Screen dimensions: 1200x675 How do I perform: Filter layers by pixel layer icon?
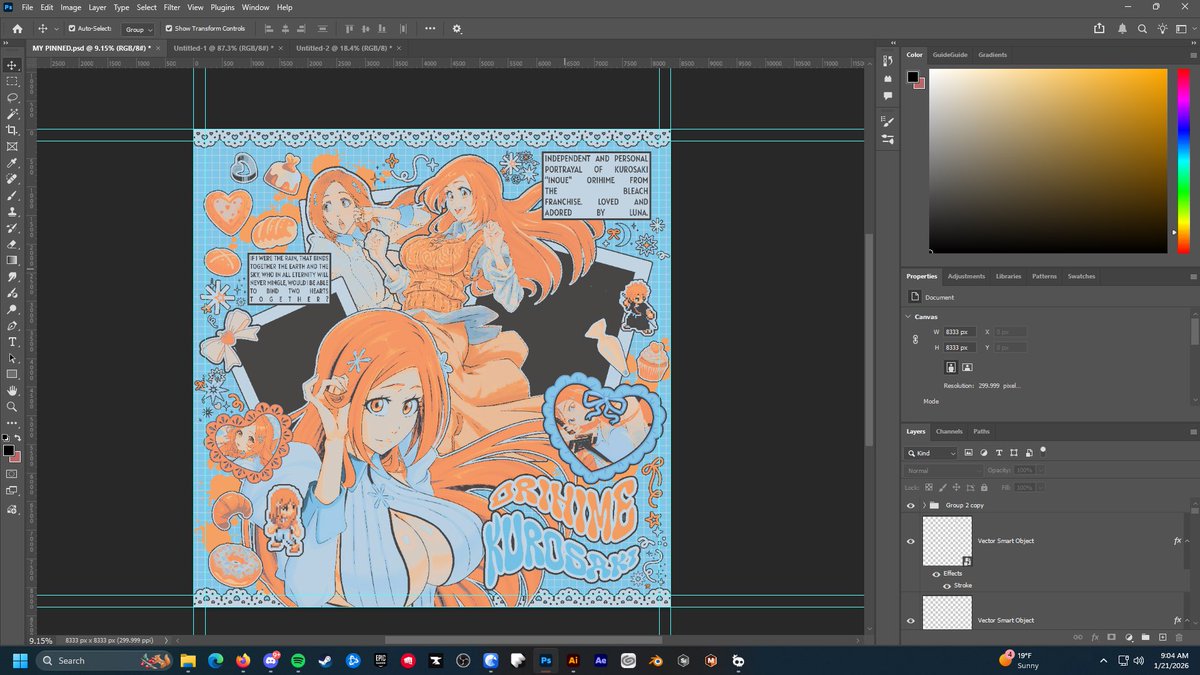[968, 453]
